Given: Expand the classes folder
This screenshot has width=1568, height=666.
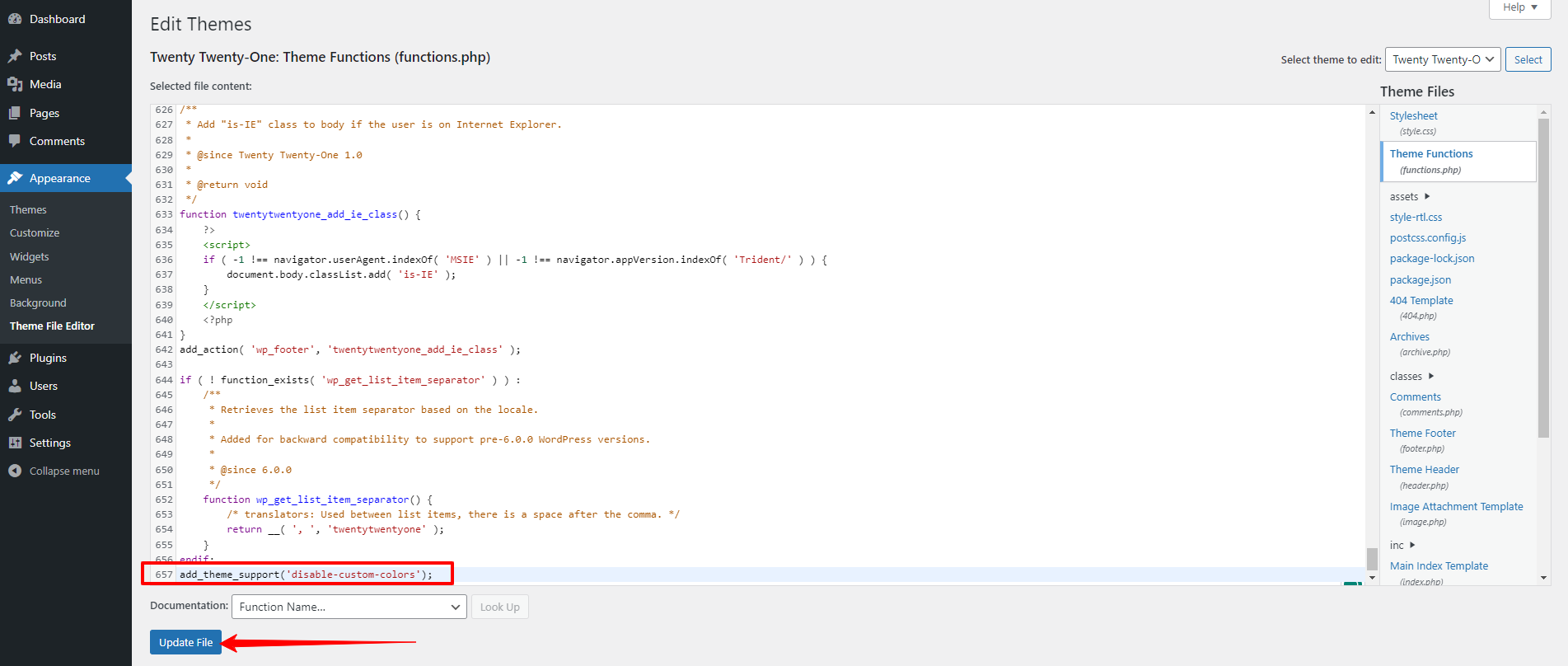Looking at the screenshot, I should [1411, 376].
